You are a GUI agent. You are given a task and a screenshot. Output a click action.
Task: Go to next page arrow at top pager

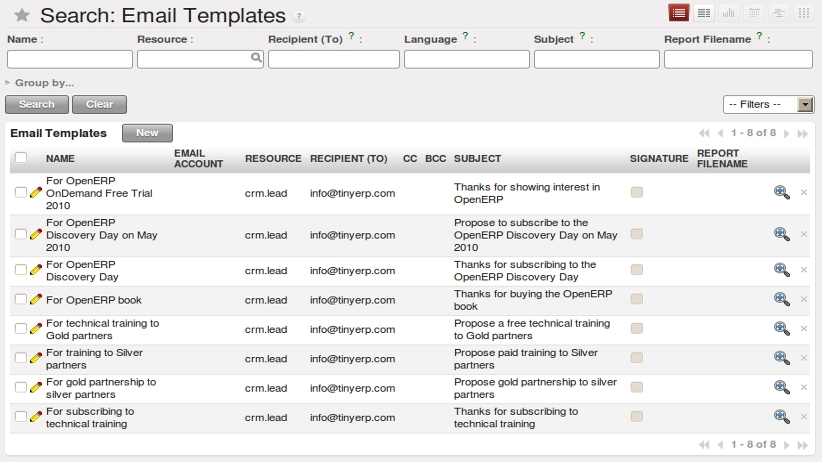coord(786,133)
